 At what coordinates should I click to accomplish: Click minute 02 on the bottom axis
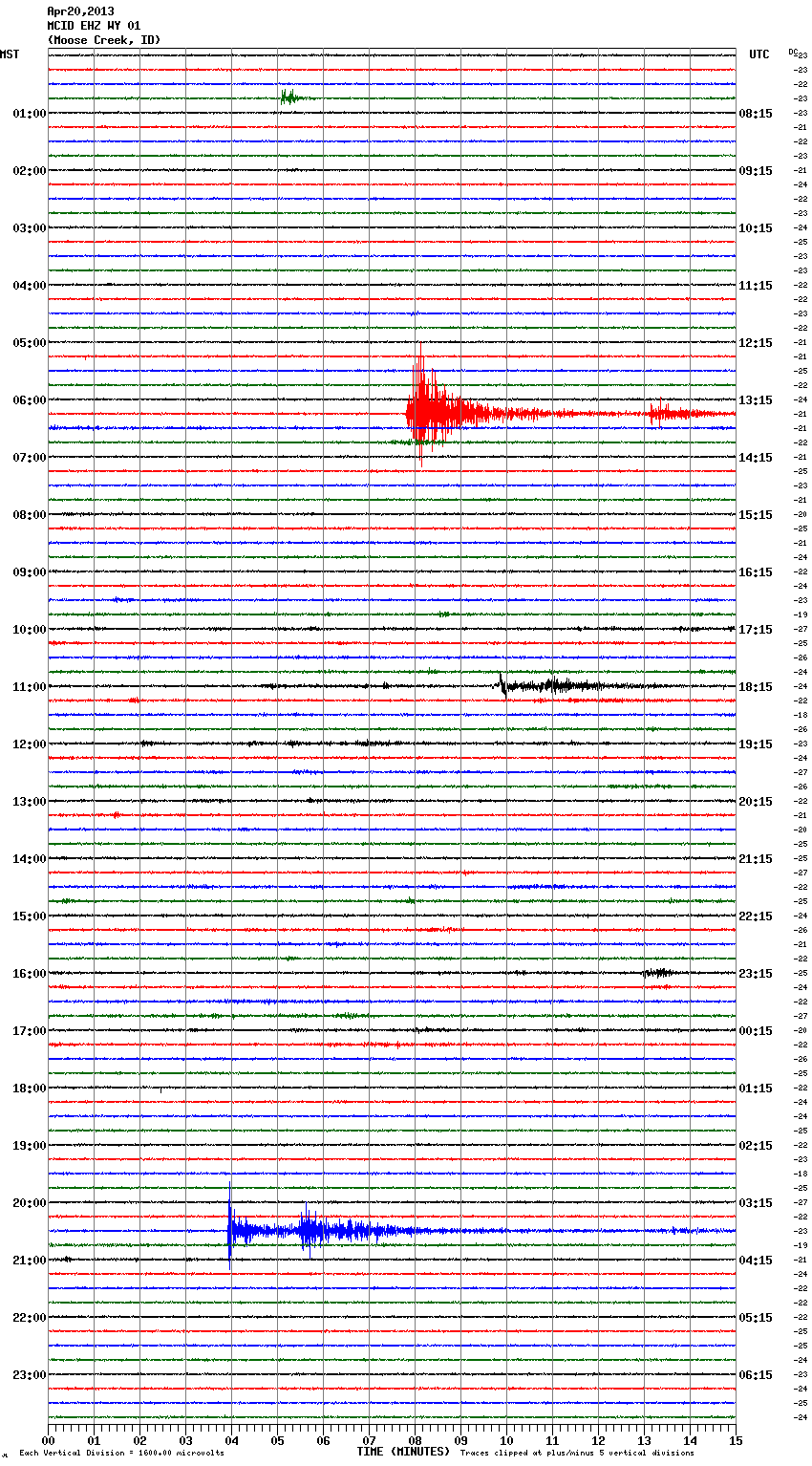pyautogui.click(x=139, y=1440)
